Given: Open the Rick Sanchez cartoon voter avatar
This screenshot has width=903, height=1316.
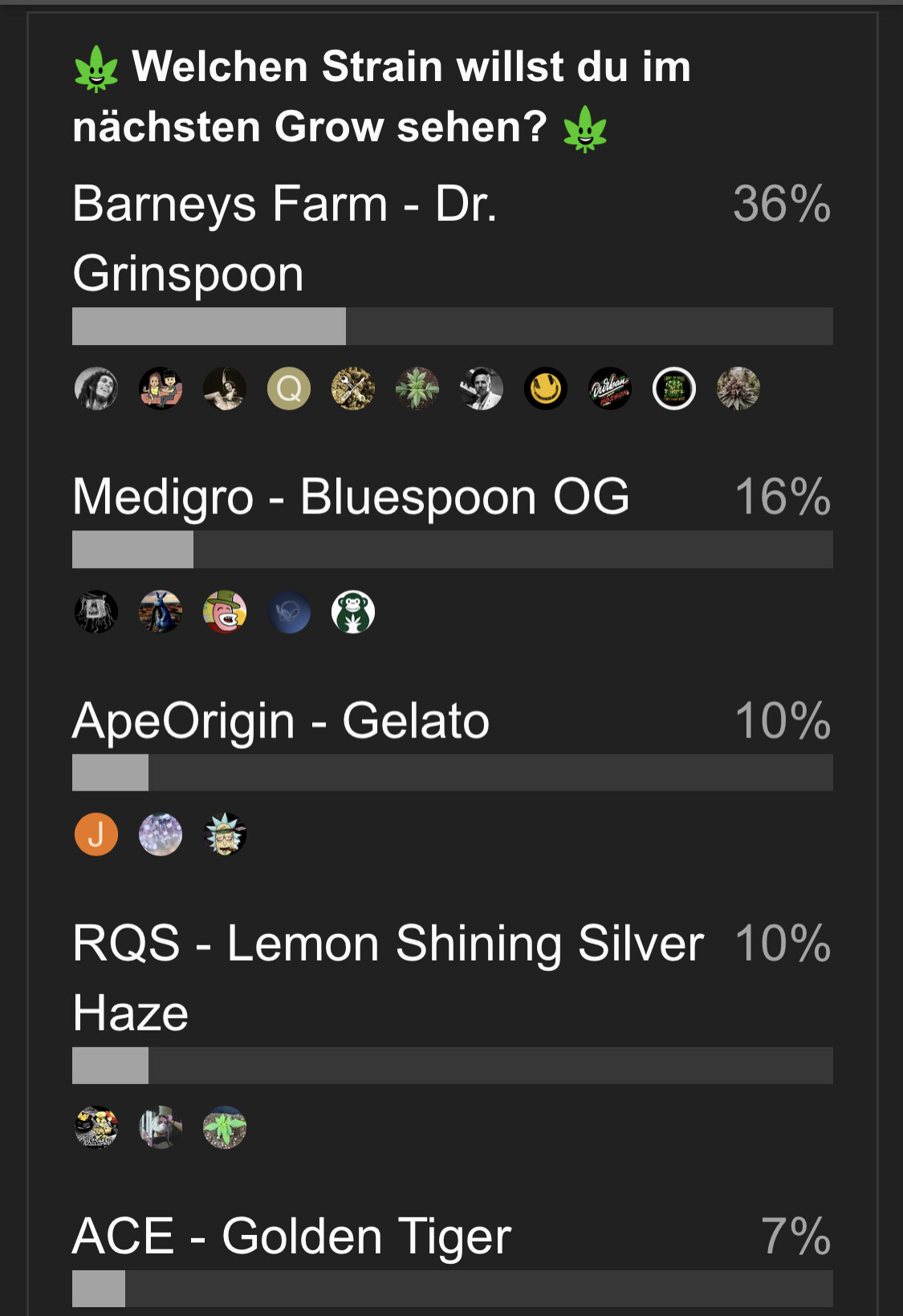Looking at the screenshot, I should (x=225, y=835).
